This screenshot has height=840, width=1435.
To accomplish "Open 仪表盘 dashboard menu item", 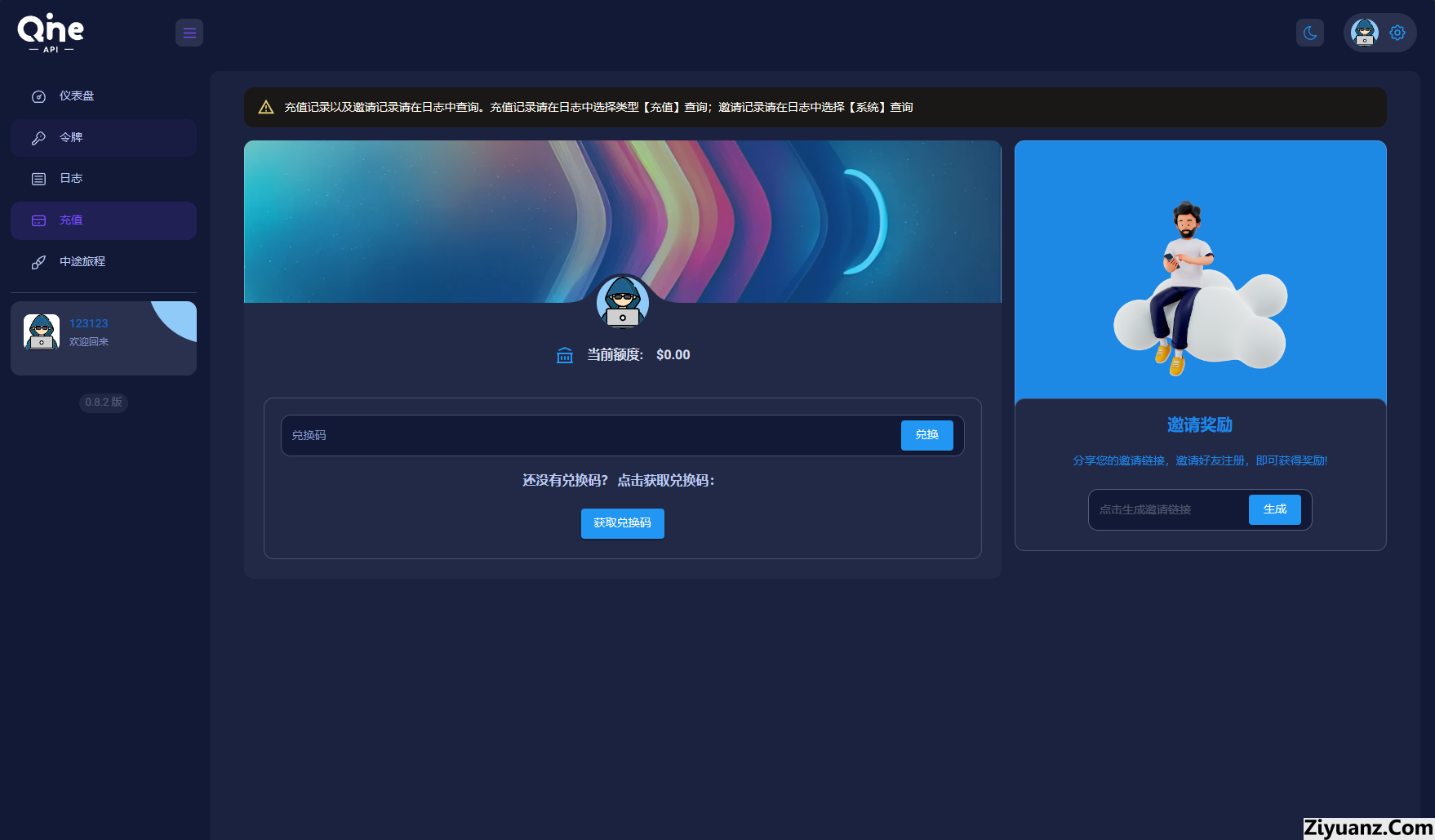I will click(x=77, y=96).
